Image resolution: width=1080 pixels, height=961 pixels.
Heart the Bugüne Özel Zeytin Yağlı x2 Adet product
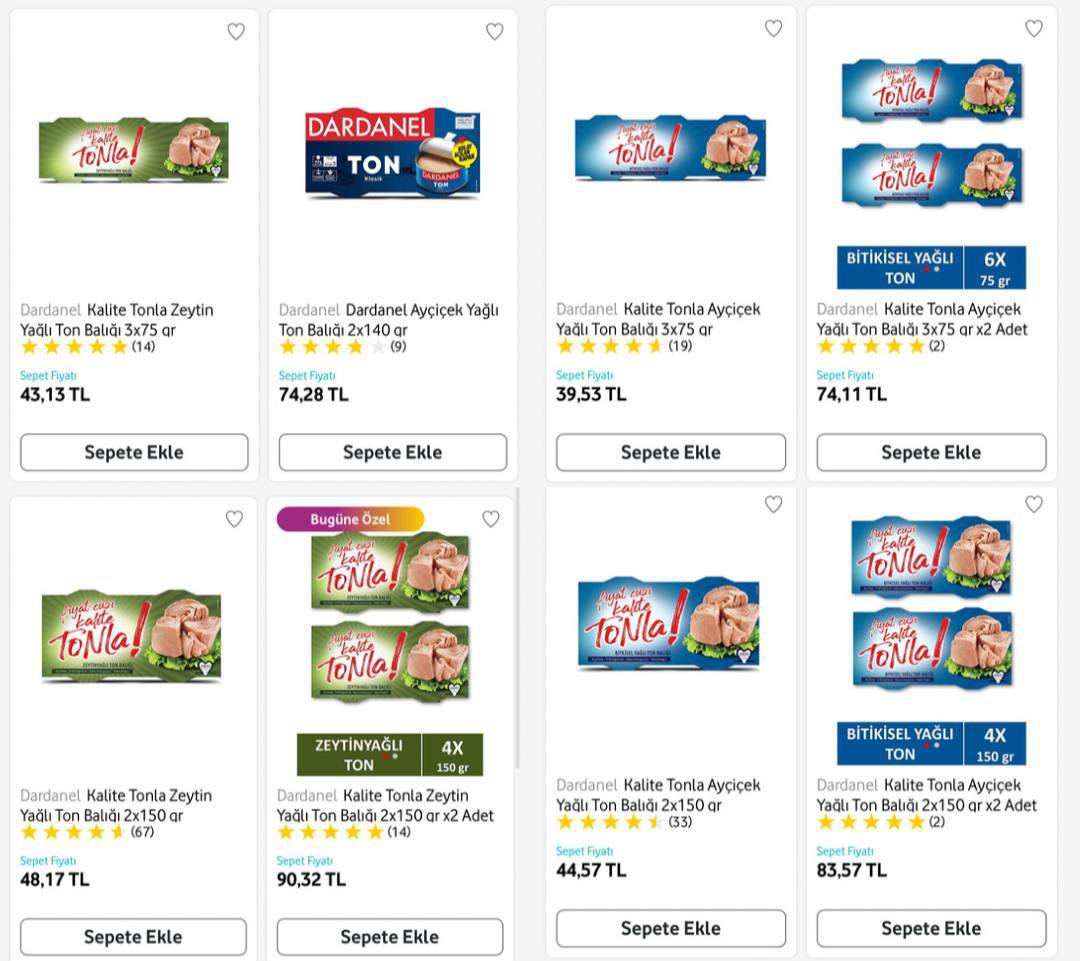(x=491, y=519)
